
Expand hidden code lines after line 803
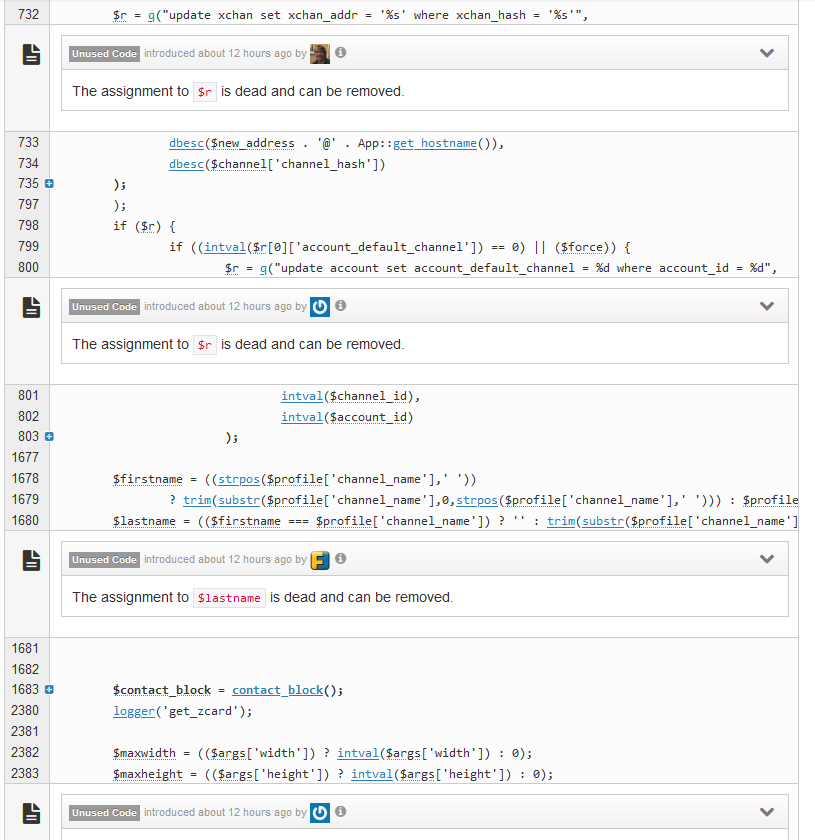[49, 437]
